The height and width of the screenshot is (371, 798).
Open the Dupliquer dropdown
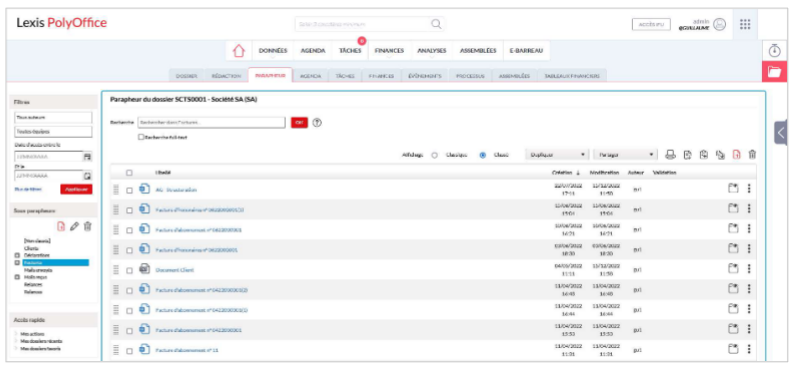pyautogui.click(x=557, y=155)
